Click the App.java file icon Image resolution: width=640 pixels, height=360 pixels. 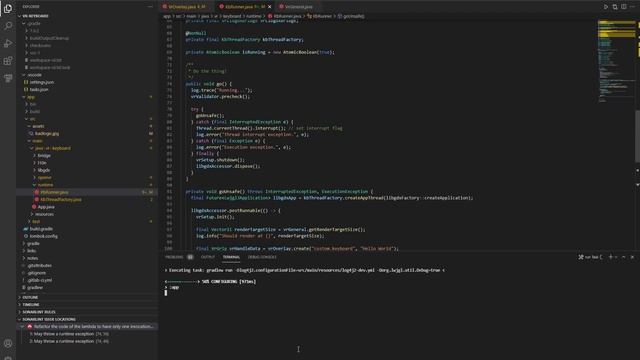34,207
